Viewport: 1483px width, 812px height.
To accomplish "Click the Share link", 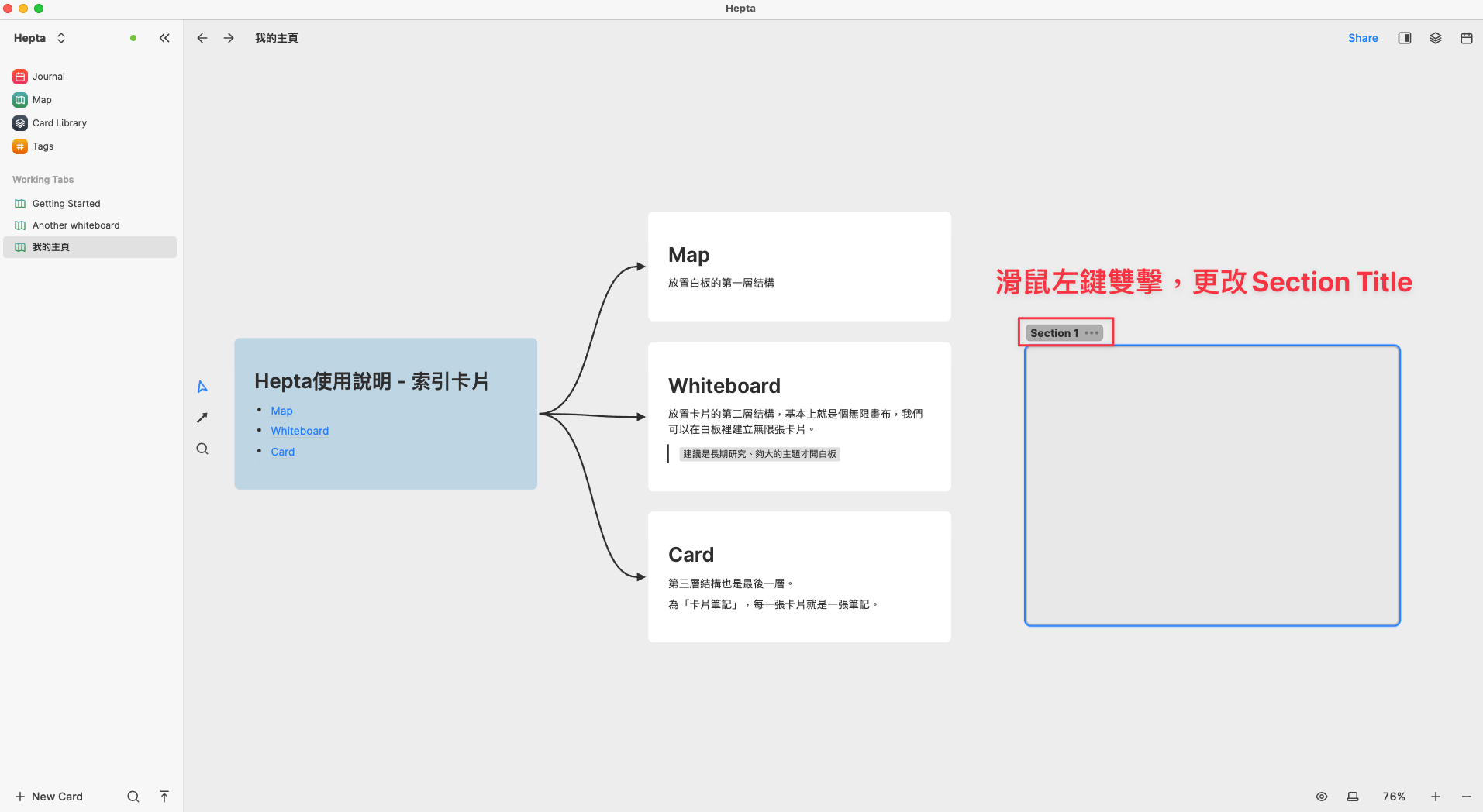I will pos(1363,37).
